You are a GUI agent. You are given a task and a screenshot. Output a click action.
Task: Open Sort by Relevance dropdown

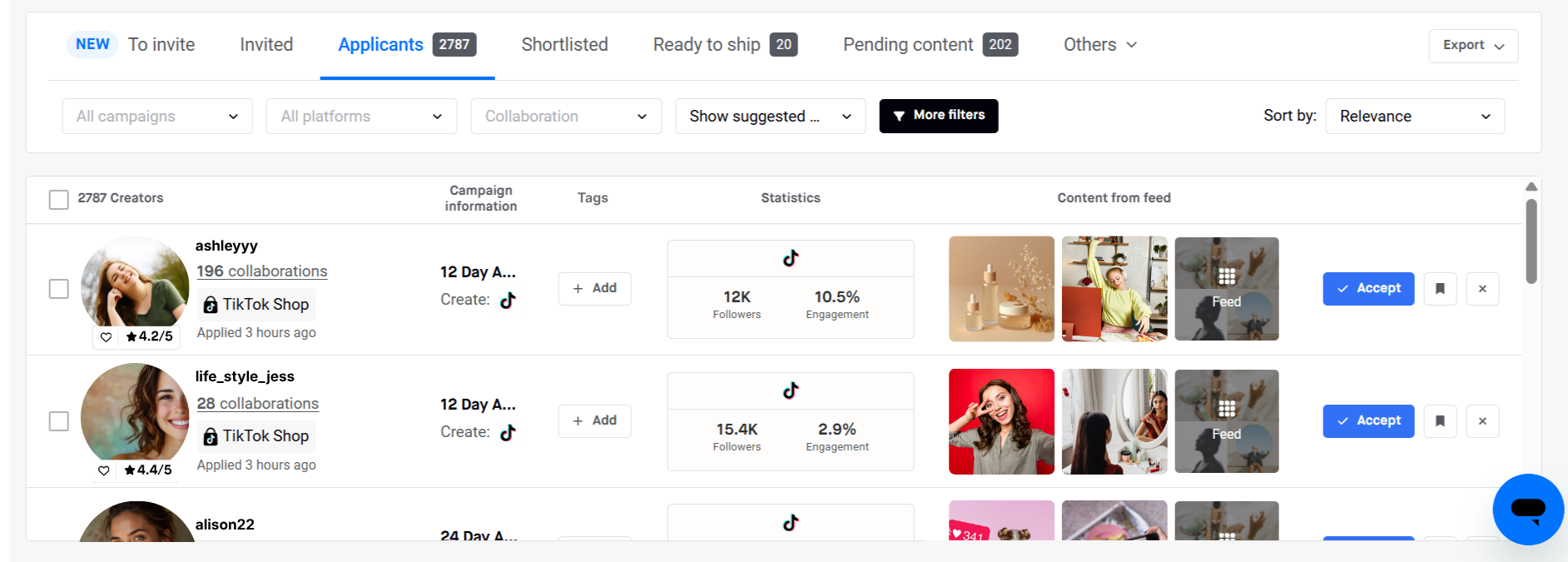point(1415,117)
